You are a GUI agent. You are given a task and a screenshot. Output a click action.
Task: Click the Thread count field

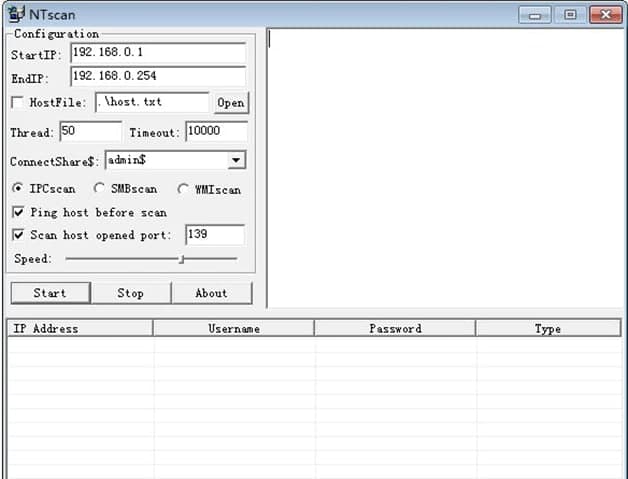pyautogui.click(x=91, y=131)
